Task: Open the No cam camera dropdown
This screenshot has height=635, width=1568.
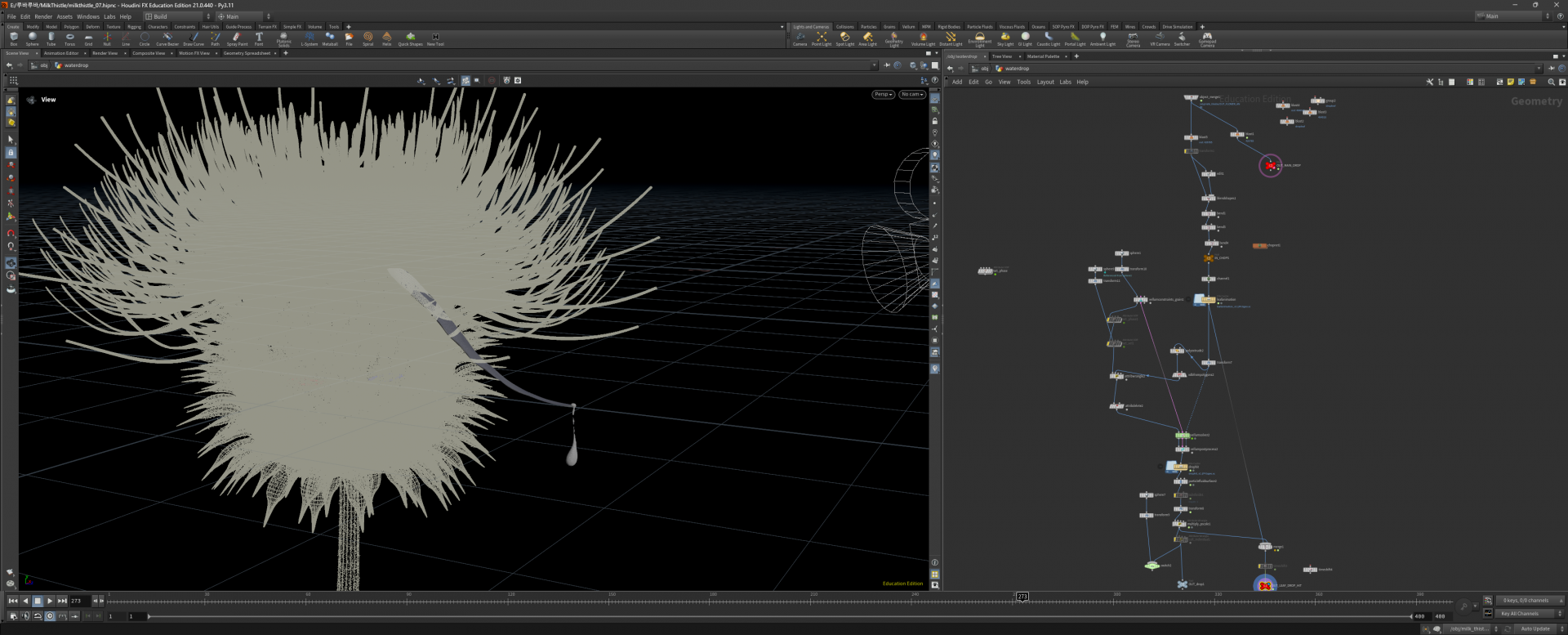Action: click(x=912, y=95)
